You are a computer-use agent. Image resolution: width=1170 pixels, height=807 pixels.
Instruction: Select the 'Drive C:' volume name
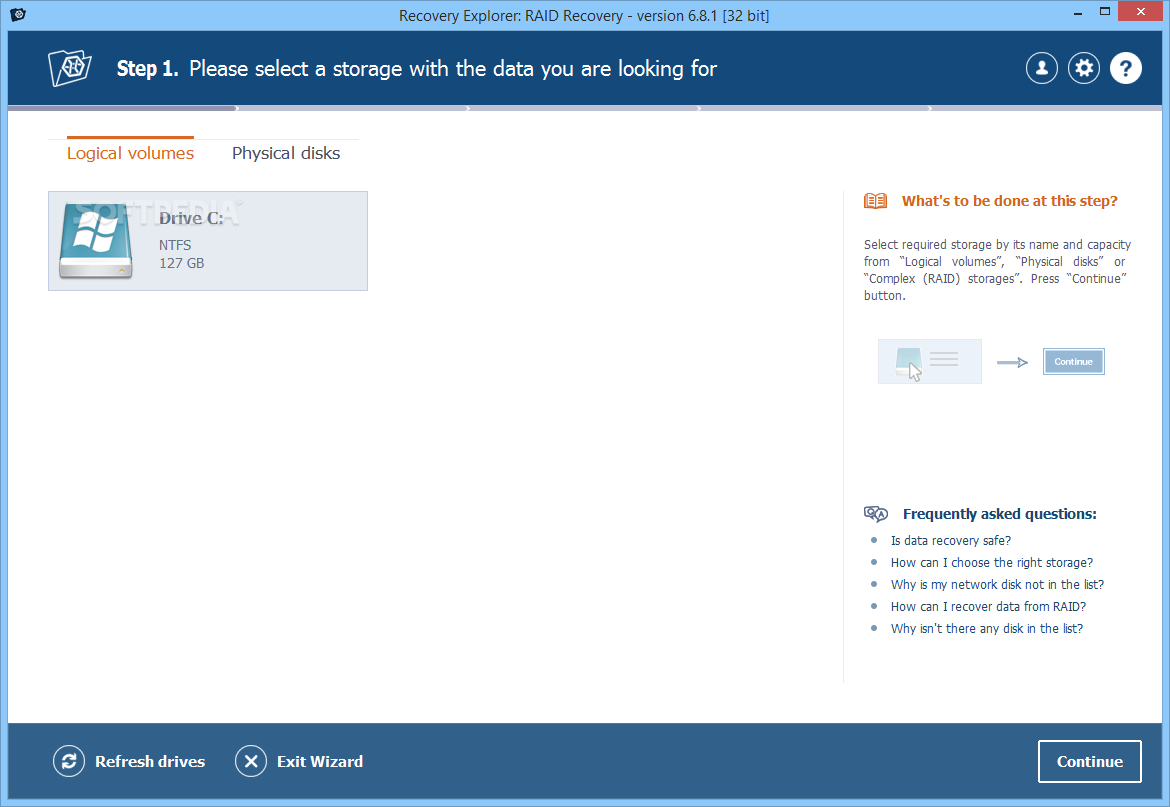(x=191, y=218)
